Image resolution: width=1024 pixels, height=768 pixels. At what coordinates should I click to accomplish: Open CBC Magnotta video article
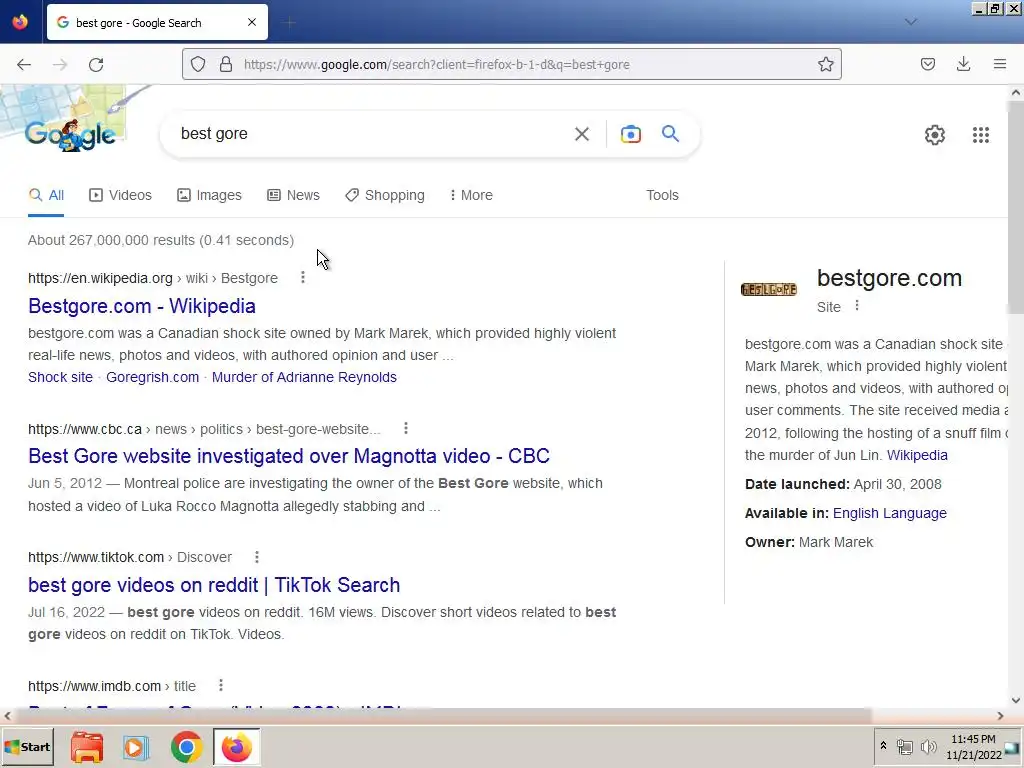(289, 456)
